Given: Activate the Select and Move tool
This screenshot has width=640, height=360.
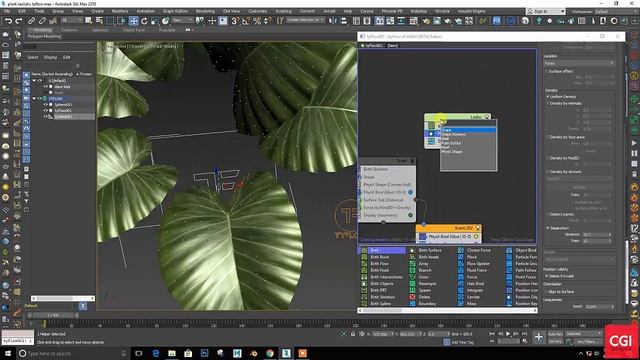Looking at the screenshot, I should tap(133, 21).
